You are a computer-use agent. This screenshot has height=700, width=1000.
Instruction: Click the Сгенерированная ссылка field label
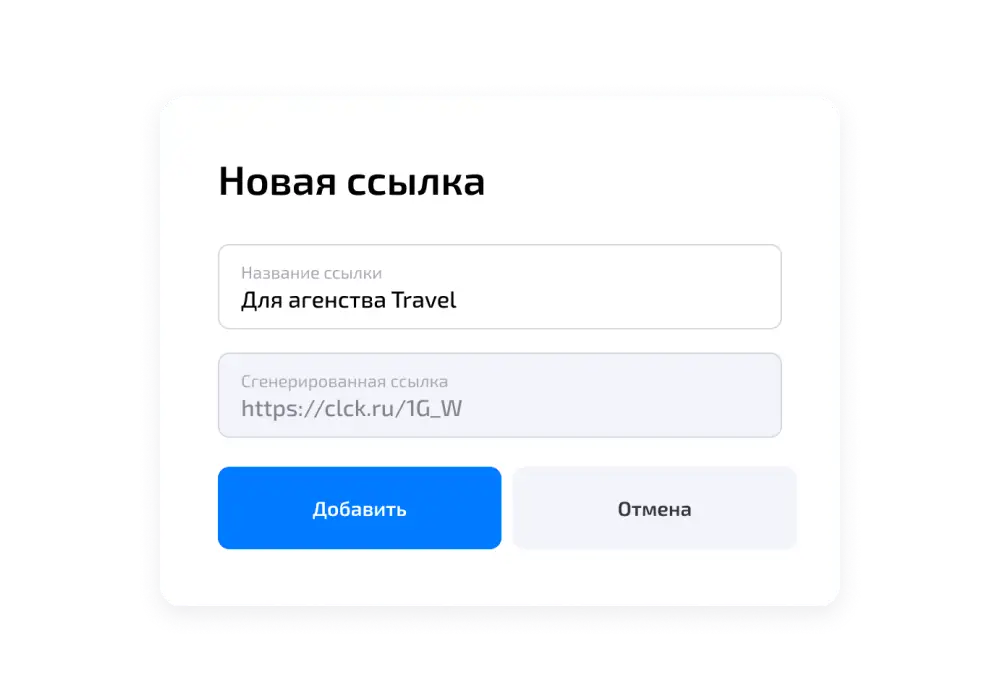(x=344, y=381)
